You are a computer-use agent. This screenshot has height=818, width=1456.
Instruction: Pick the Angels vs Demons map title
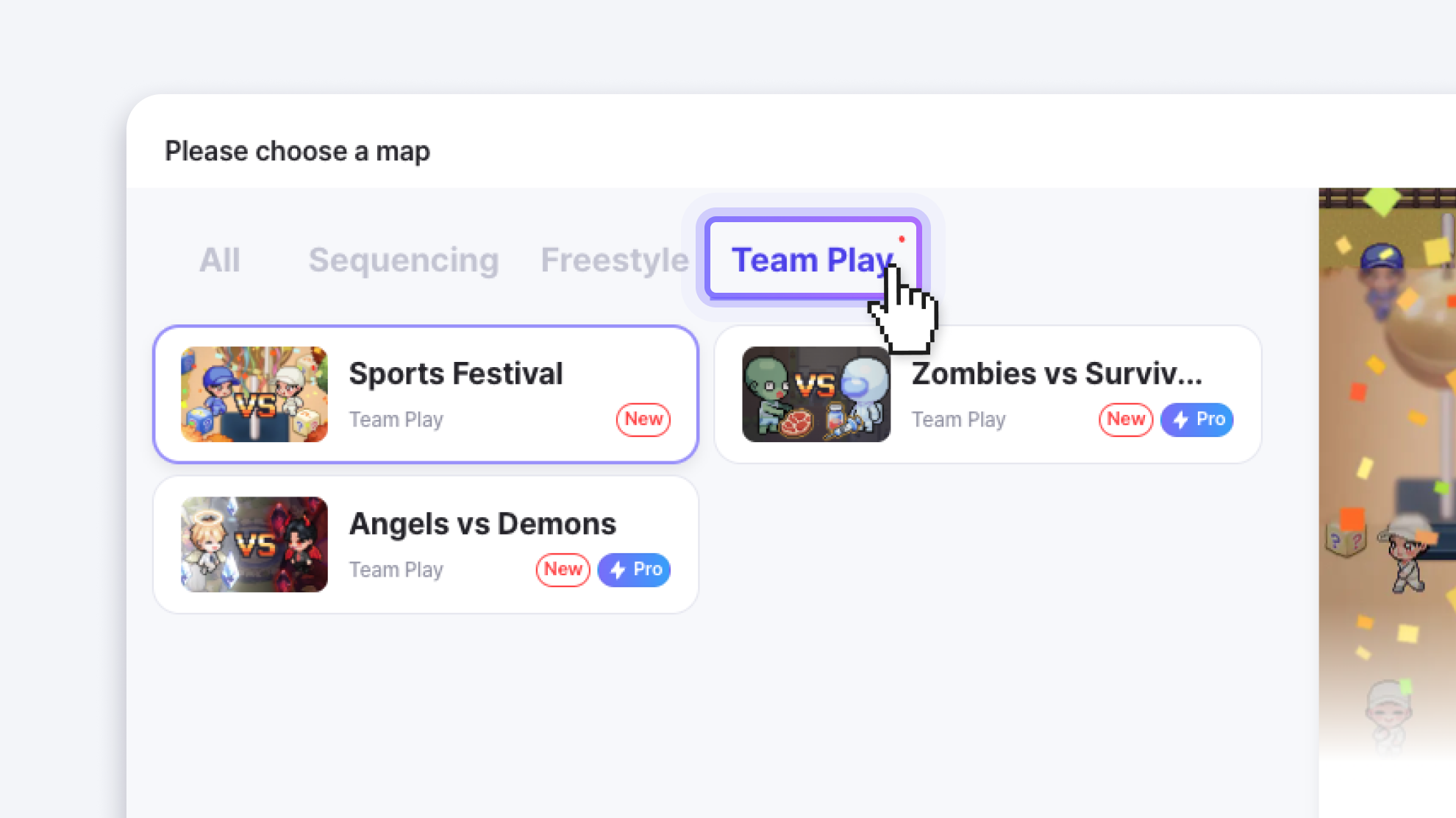click(482, 524)
